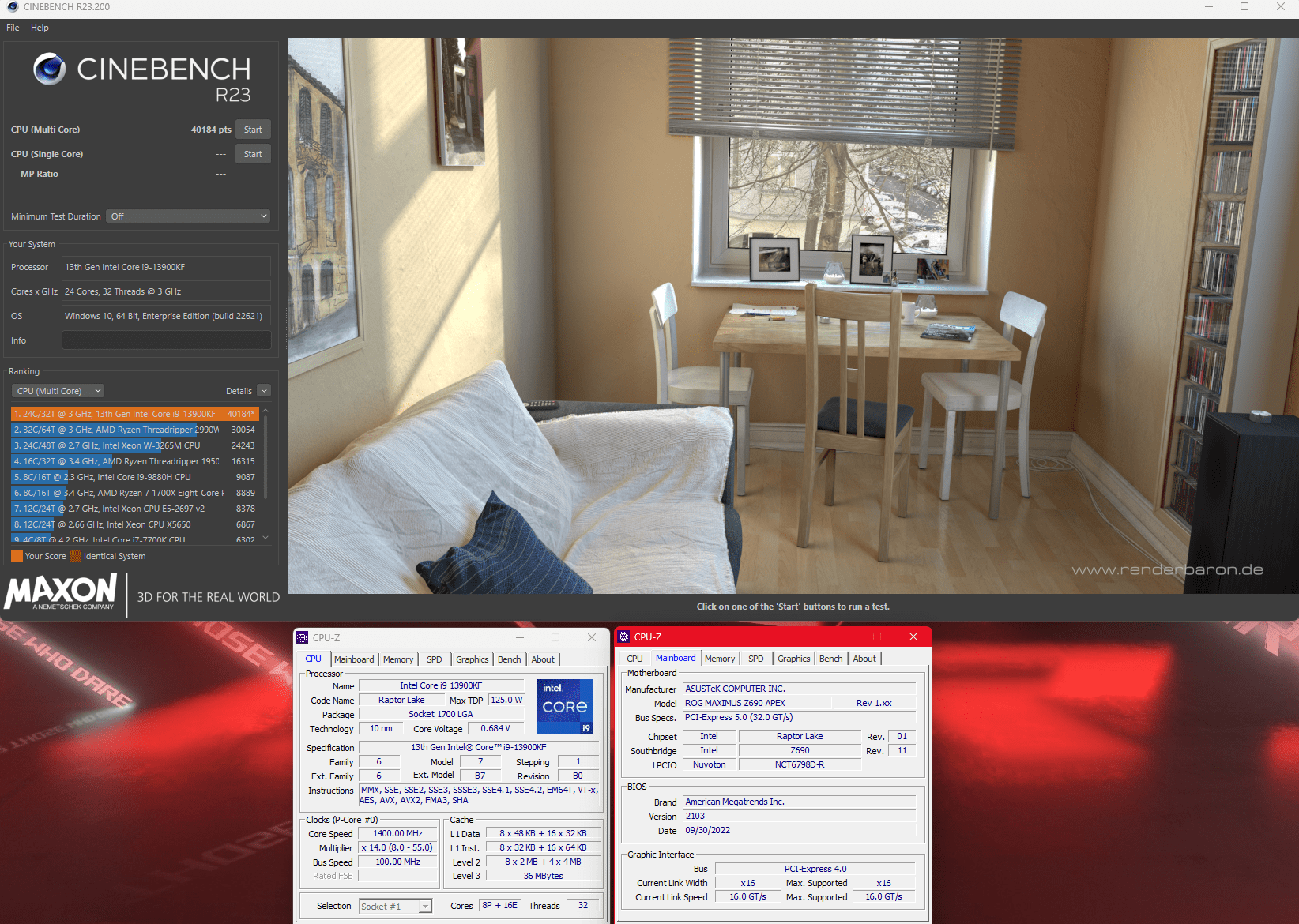Select ranking row 5 Core i9-9880H

click(x=134, y=477)
